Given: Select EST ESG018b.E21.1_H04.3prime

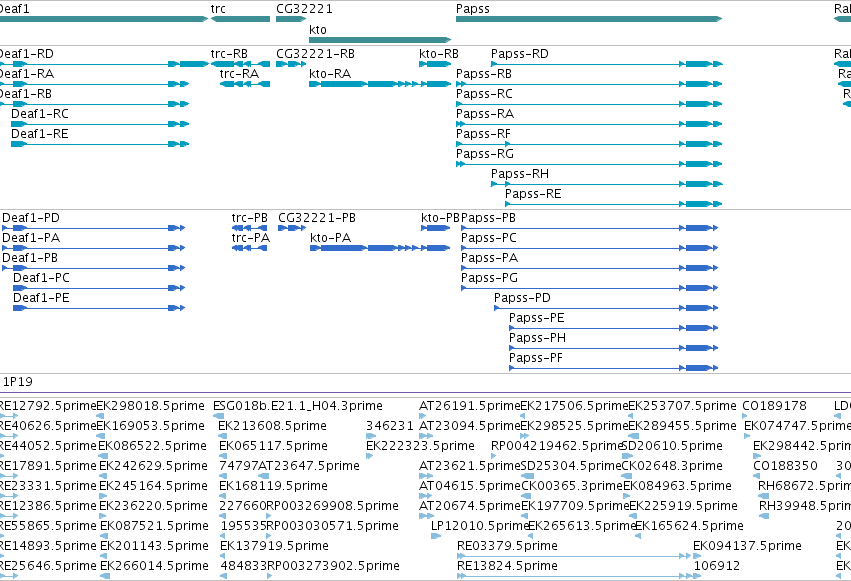Looking at the screenshot, I should coord(219,416).
